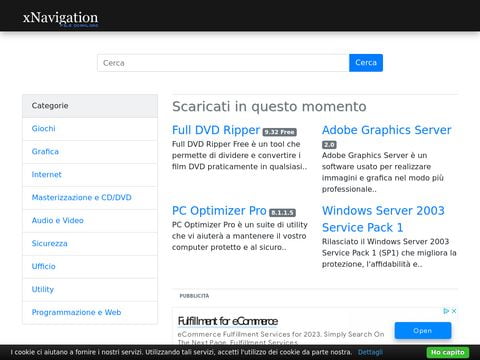Select Masterizzazione e CD/DVD category
Image resolution: width=480 pixels, height=360 pixels.
click(x=81, y=198)
